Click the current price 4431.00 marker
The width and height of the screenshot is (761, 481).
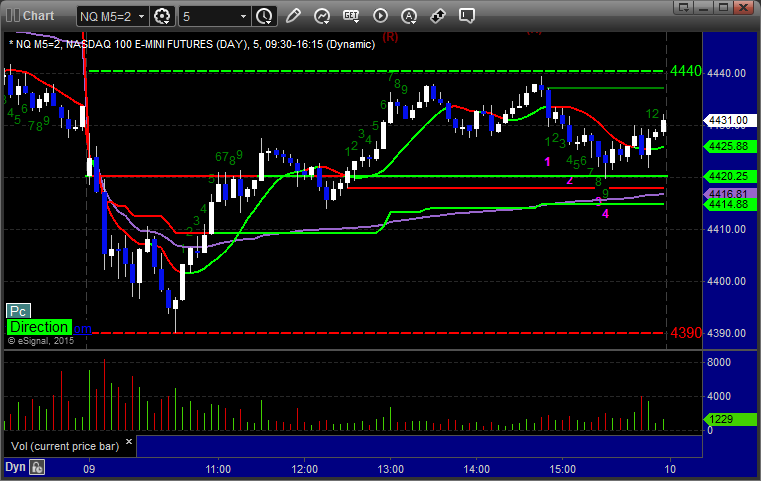[x=729, y=120]
